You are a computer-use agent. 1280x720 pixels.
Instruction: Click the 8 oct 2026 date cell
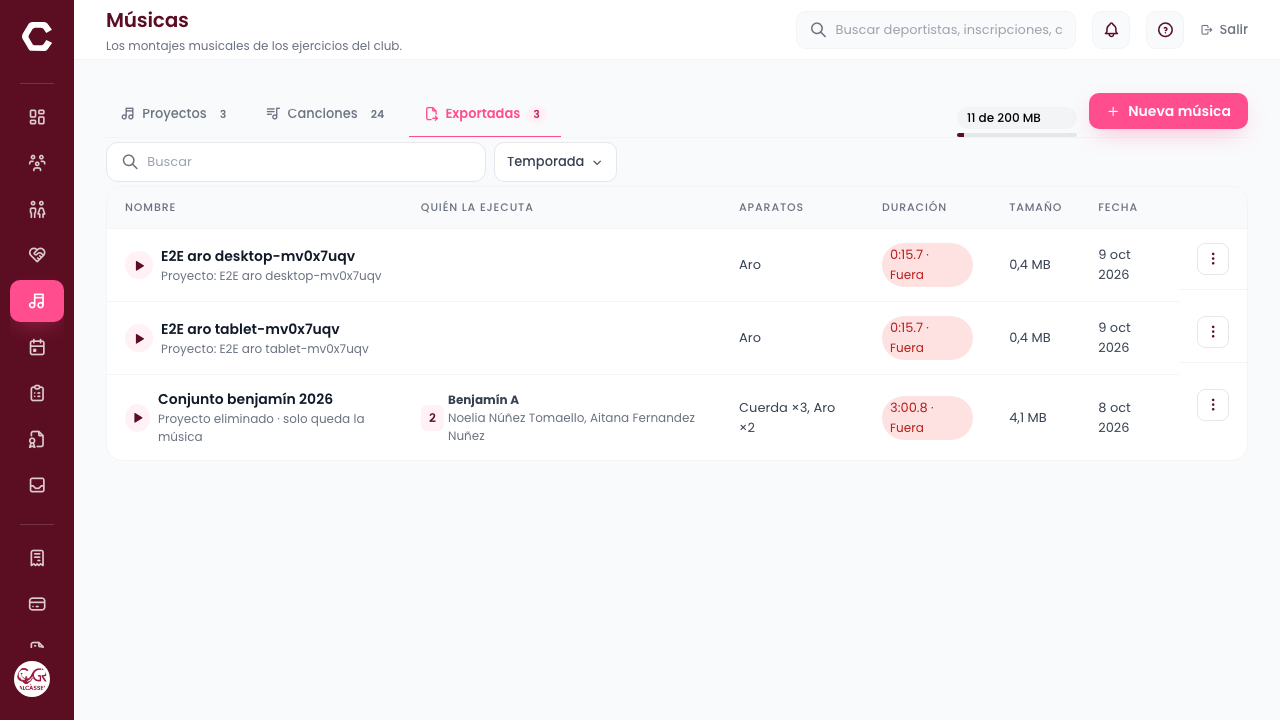[1114, 418]
